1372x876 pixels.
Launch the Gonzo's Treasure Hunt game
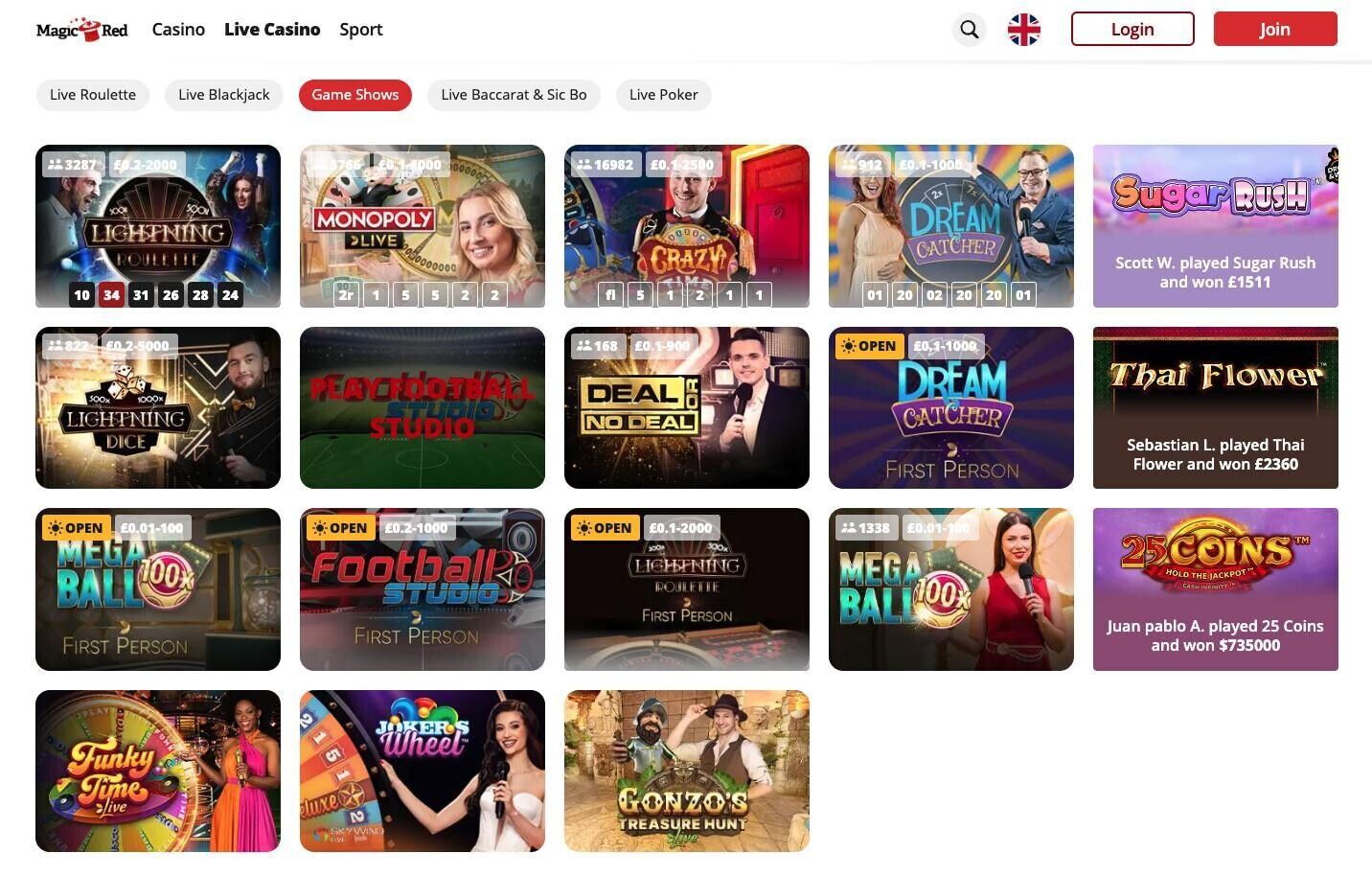click(x=687, y=772)
